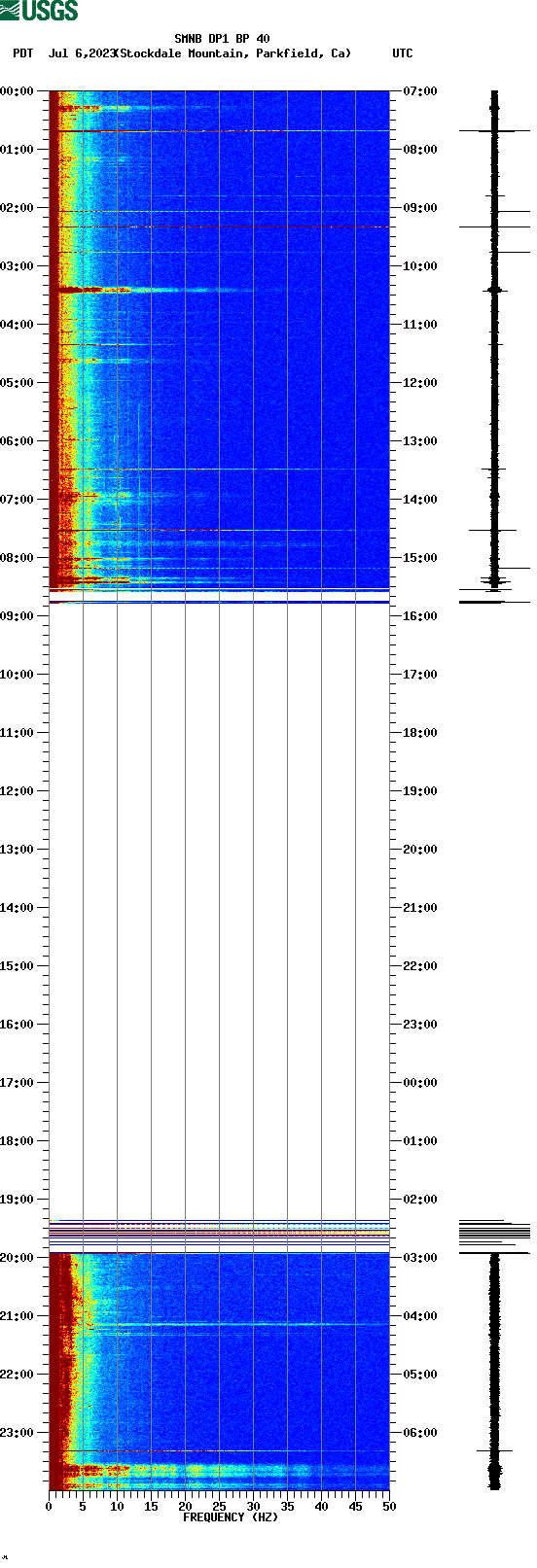This screenshot has height=1568, width=537.
Task: Click '06:00' on the left PDT axis
Action: coord(17,441)
